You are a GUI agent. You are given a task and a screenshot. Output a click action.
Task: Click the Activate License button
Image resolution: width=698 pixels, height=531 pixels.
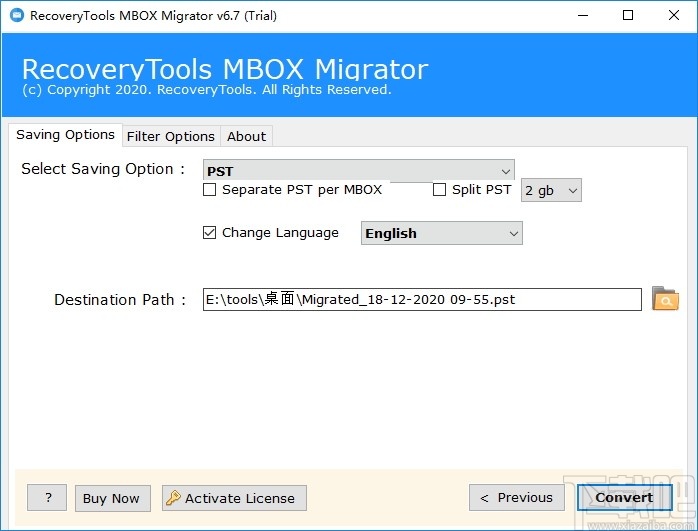[x=234, y=498]
